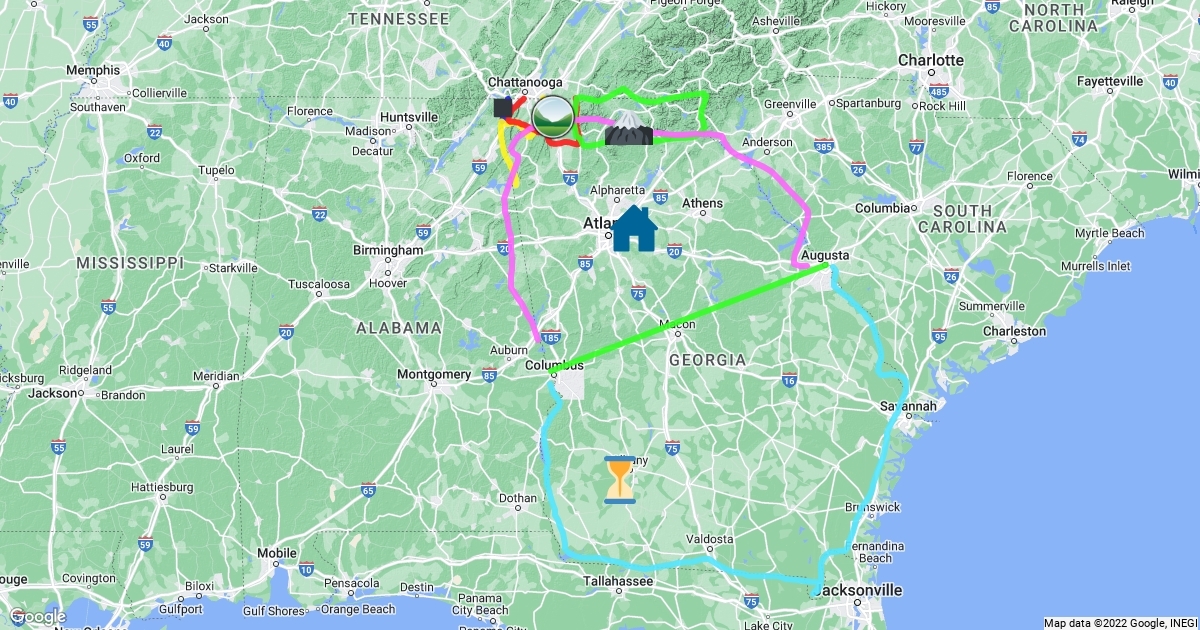The width and height of the screenshot is (1200, 630).
Task: Click the blue house marker near Atlanta
Action: coord(634,228)
